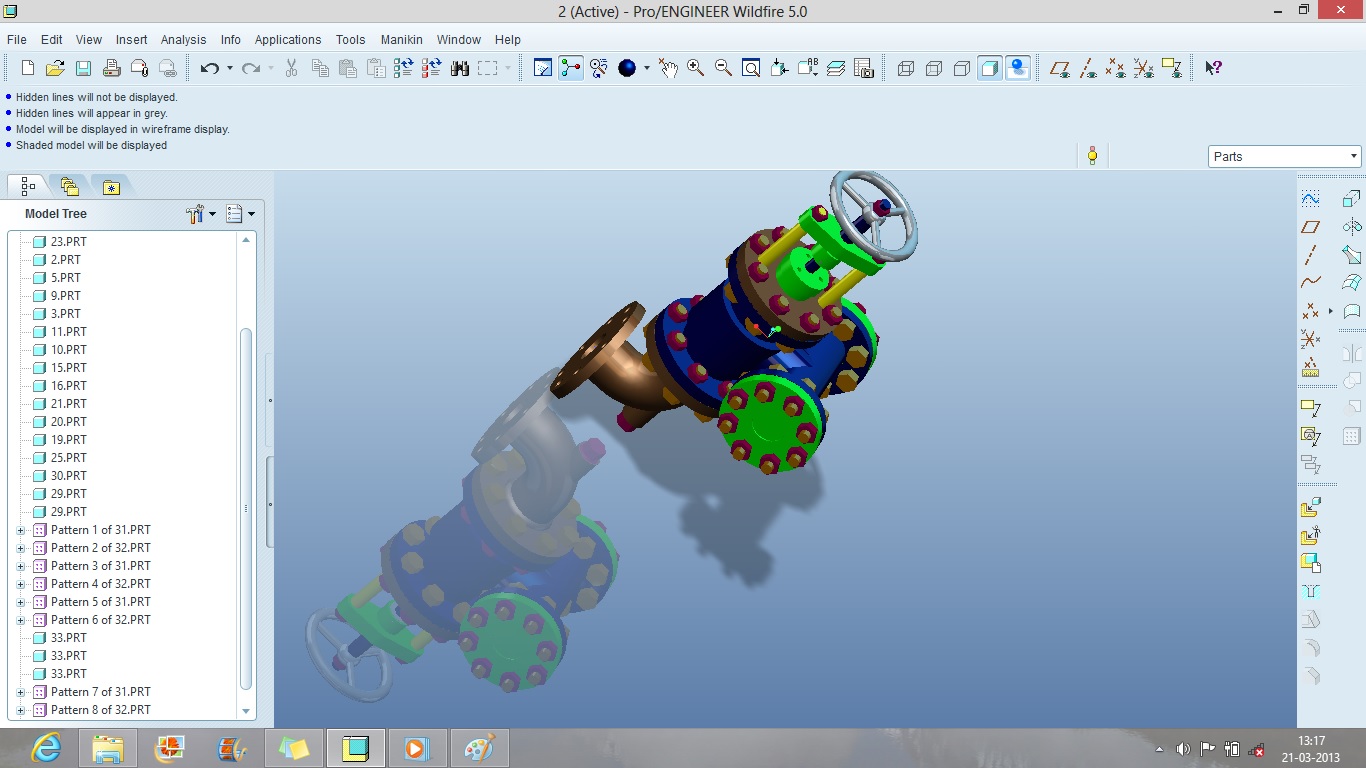Image resolution: width=1366 pixels, height=768 pixels.
Task: Open Model Tree settings dropdown
Action: pyautogui.click(x=201, y=214)
